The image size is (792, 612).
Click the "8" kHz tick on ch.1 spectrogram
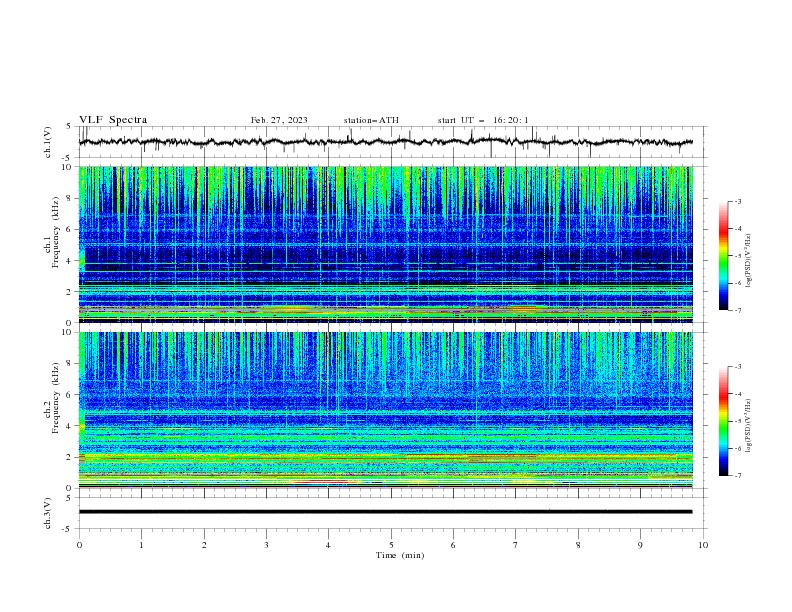70,198
